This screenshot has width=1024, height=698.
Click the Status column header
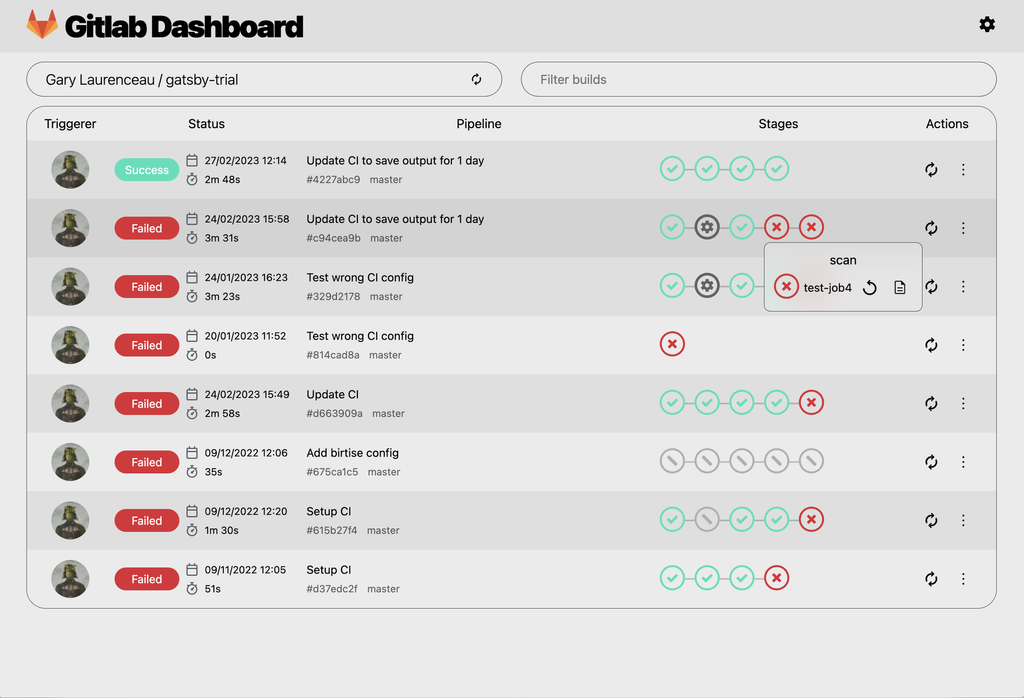point(206,123)
